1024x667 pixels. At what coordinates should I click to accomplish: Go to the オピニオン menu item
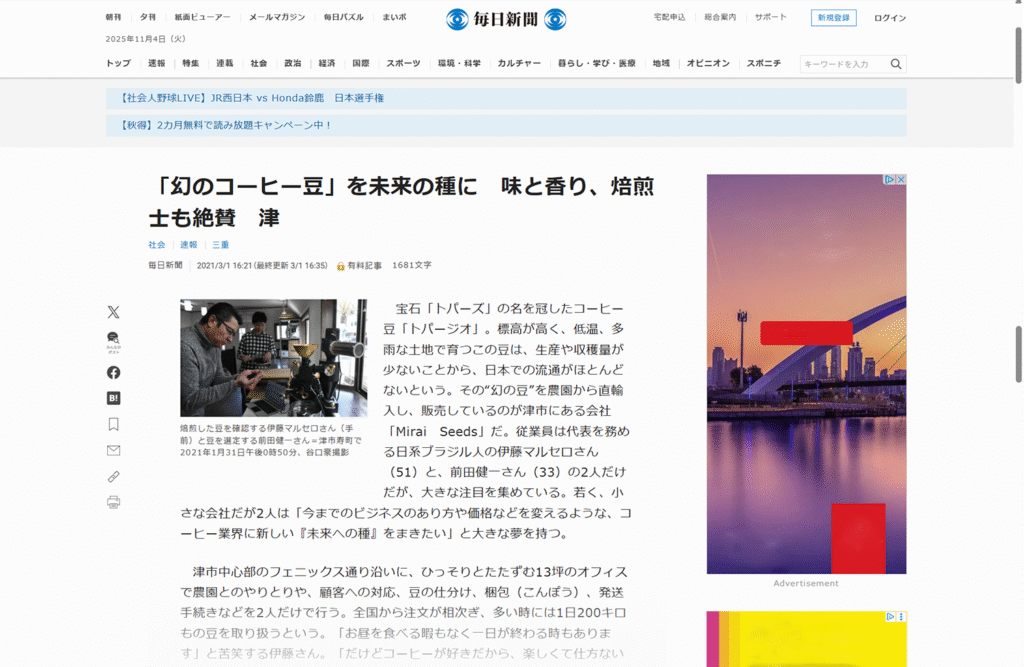click(x=707, y=63)
